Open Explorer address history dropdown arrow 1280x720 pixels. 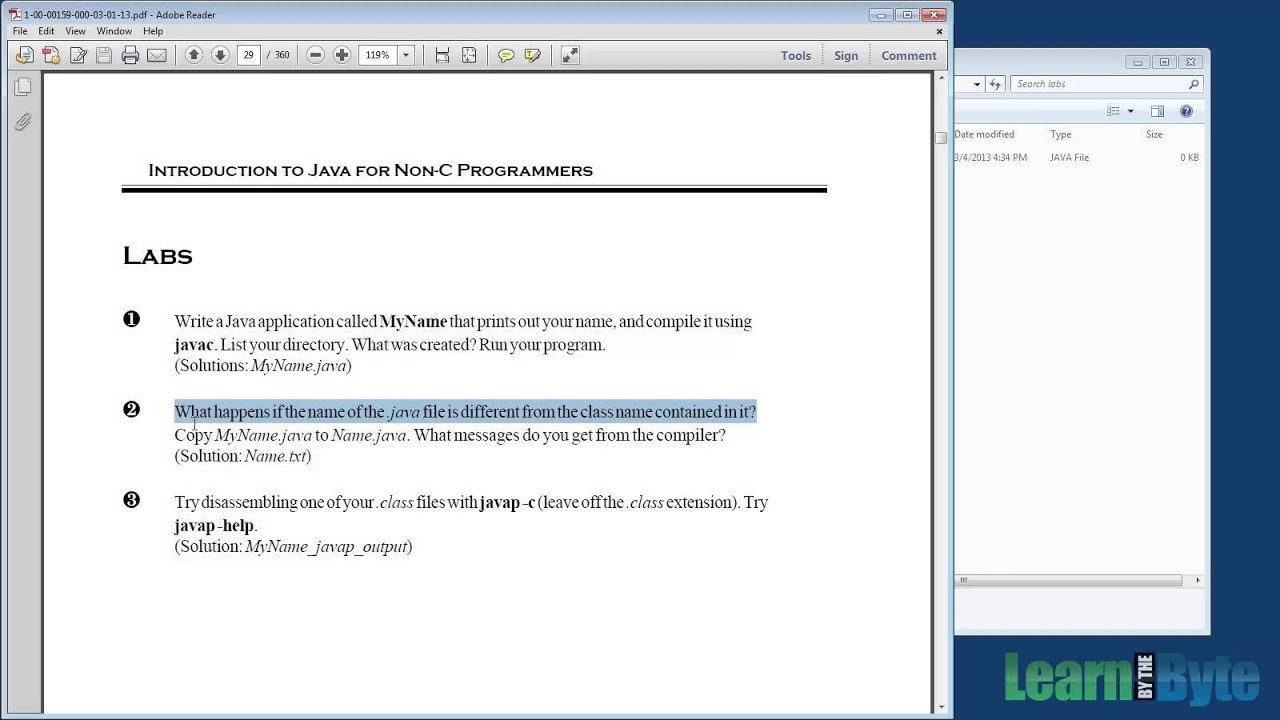click(978, 84)
